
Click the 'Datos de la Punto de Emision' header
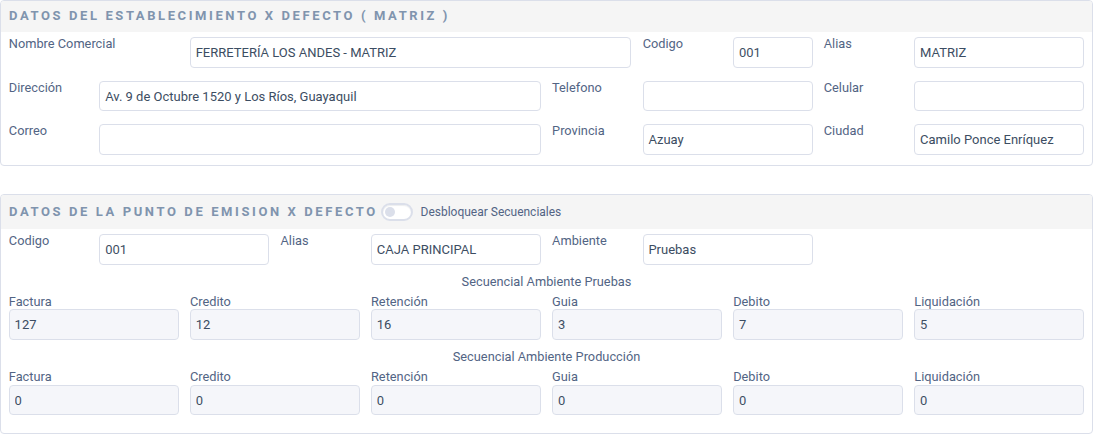pos(192,212)
